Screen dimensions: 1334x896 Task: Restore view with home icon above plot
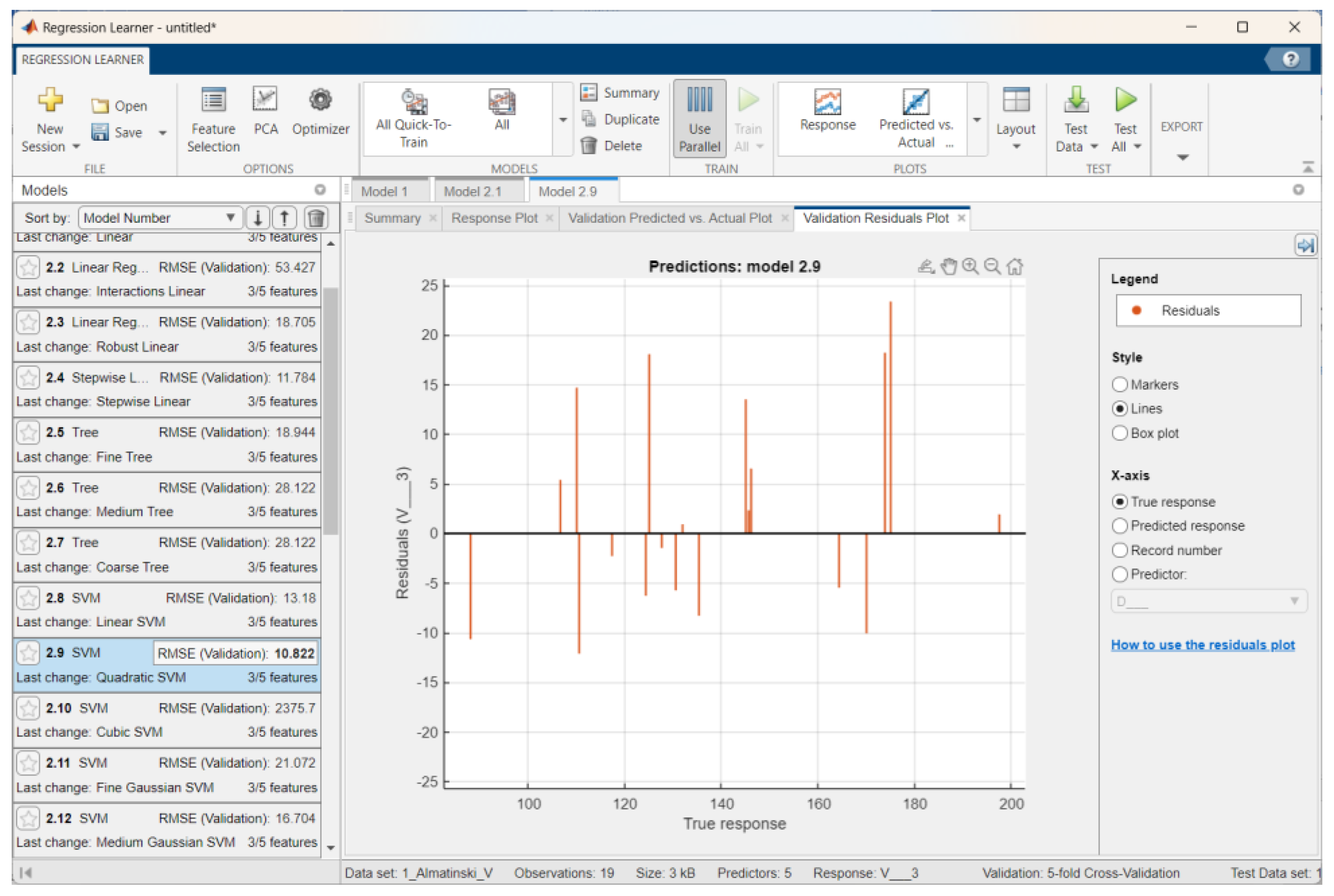coord(1015,266)
